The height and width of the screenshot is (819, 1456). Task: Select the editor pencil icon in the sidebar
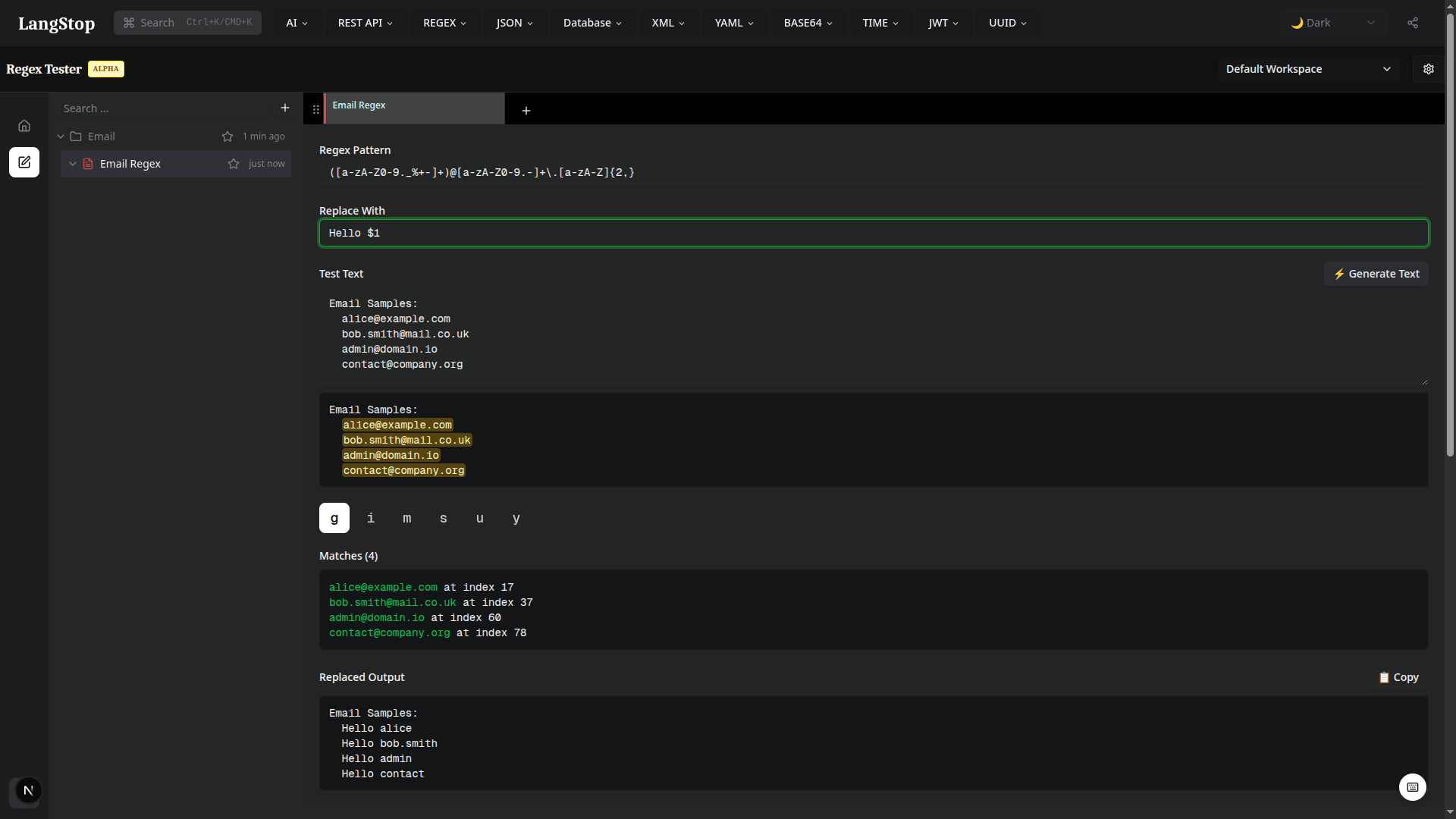pos(24,162)
